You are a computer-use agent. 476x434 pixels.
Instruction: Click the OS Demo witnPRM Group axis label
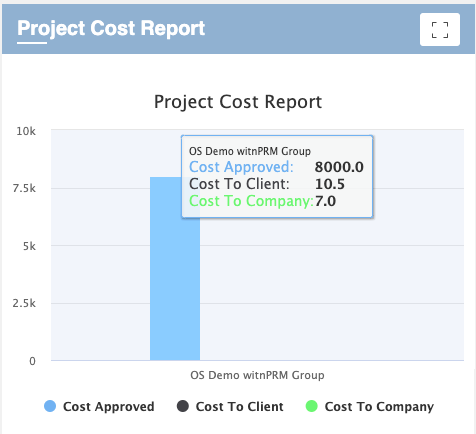click(x=257, y=375)
